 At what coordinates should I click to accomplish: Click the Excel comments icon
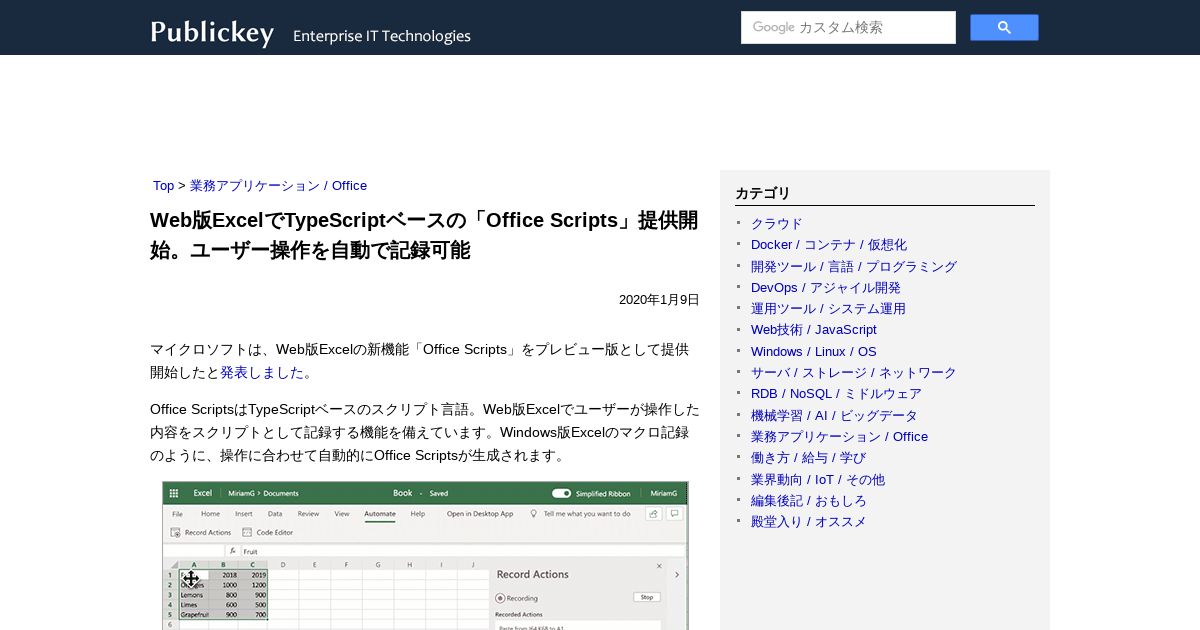[675, 514]
